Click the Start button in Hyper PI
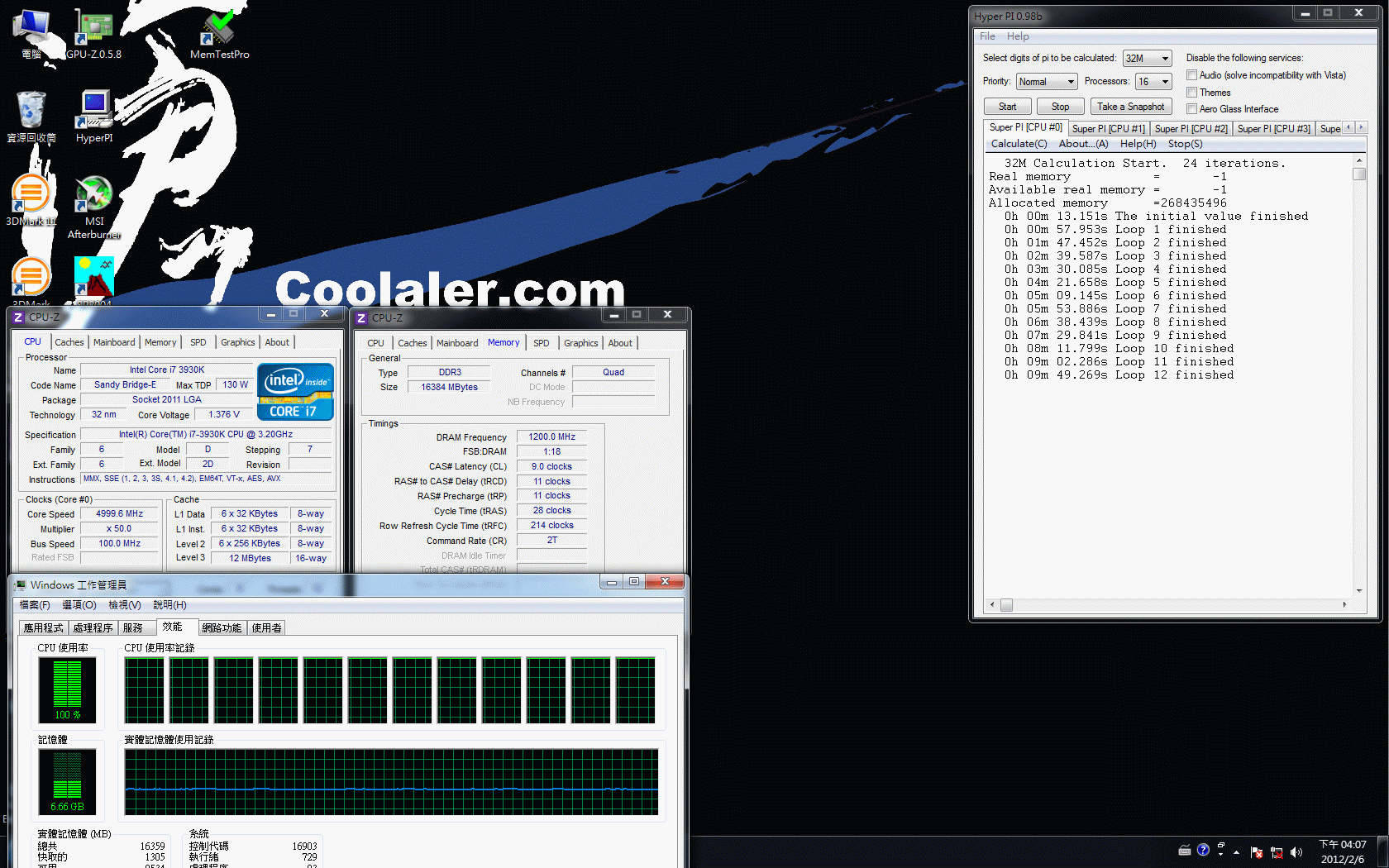This screenshot has width=1389, height=868. tap(1007, 107)
